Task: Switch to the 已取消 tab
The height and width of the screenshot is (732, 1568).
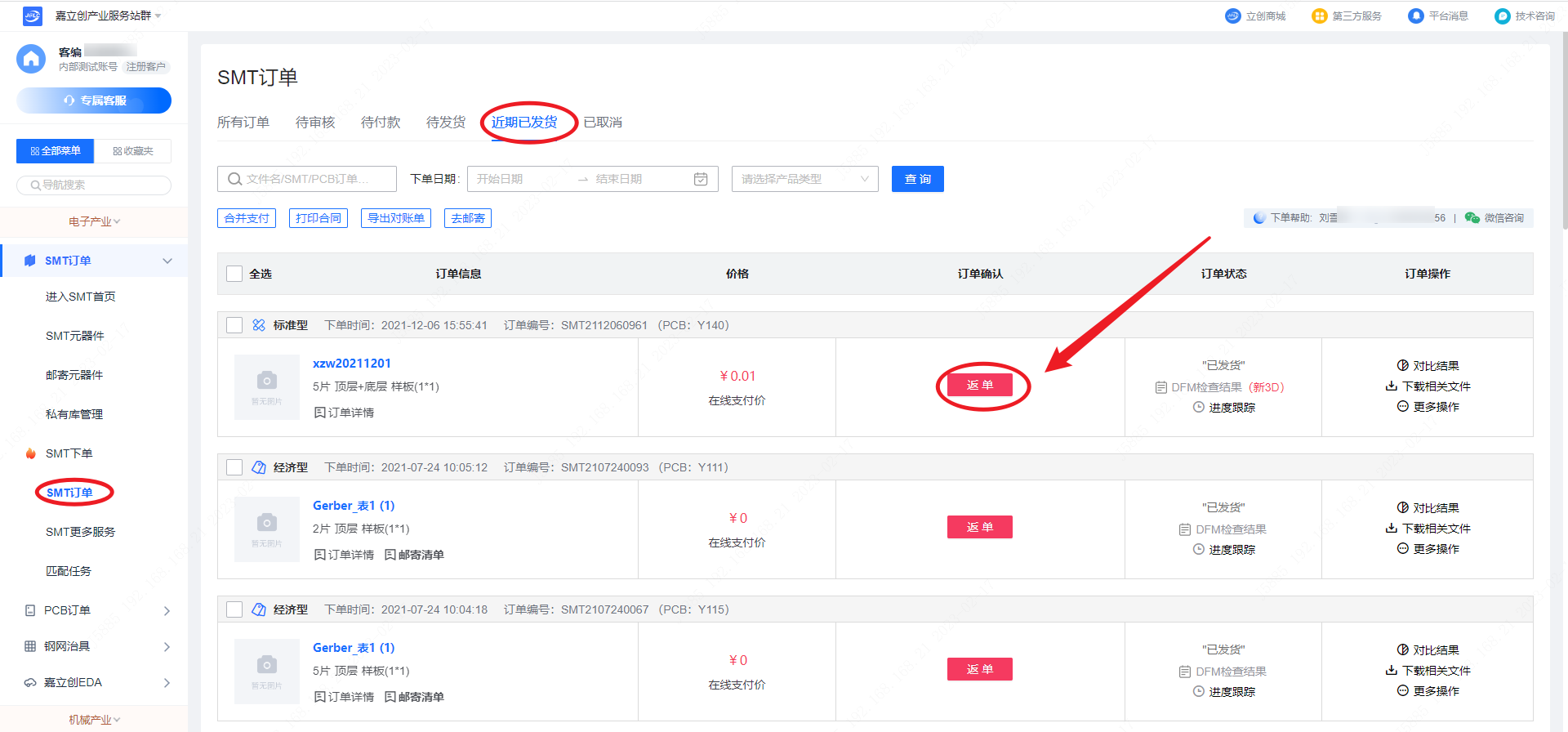Action: point(603,123)
